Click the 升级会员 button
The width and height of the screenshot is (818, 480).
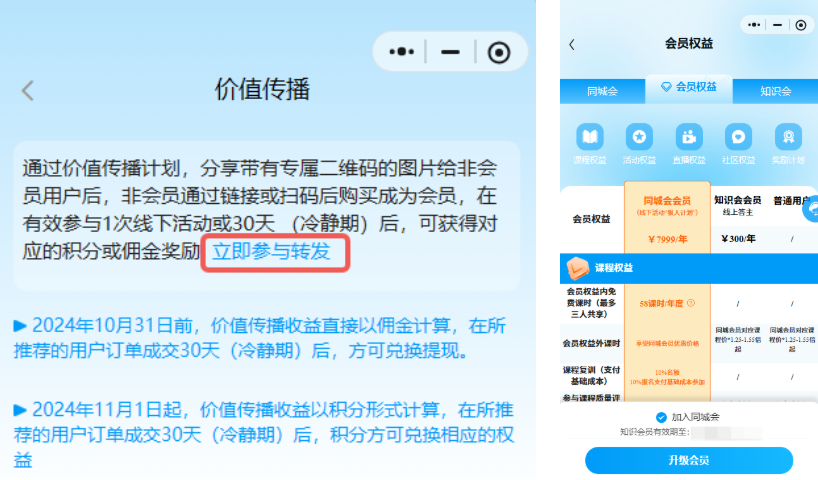(689, 460)
